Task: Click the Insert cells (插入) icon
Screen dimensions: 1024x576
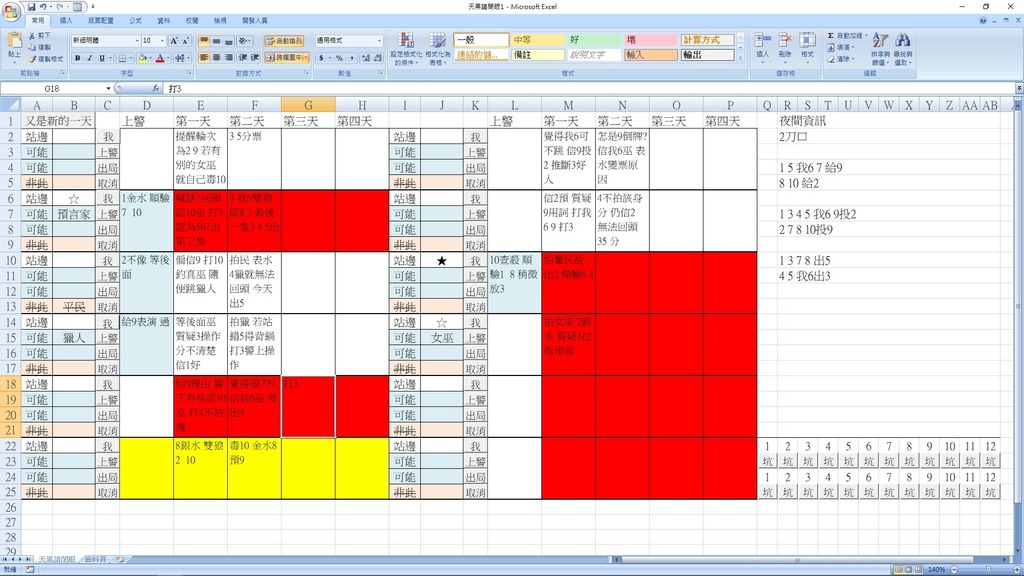Action: pos(762,40)
